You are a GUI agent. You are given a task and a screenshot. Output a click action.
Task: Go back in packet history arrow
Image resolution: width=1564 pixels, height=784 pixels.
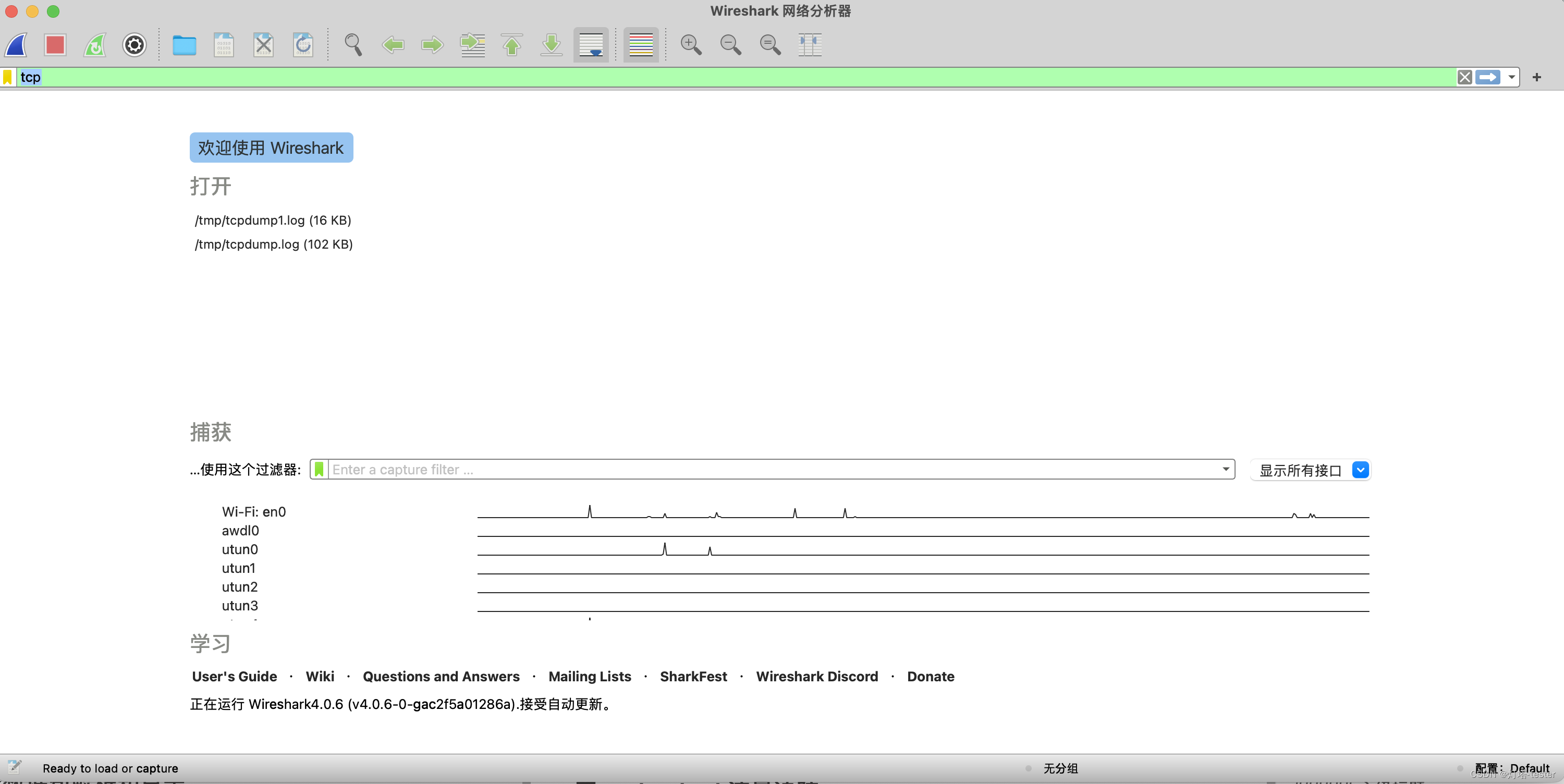point(393,45)
